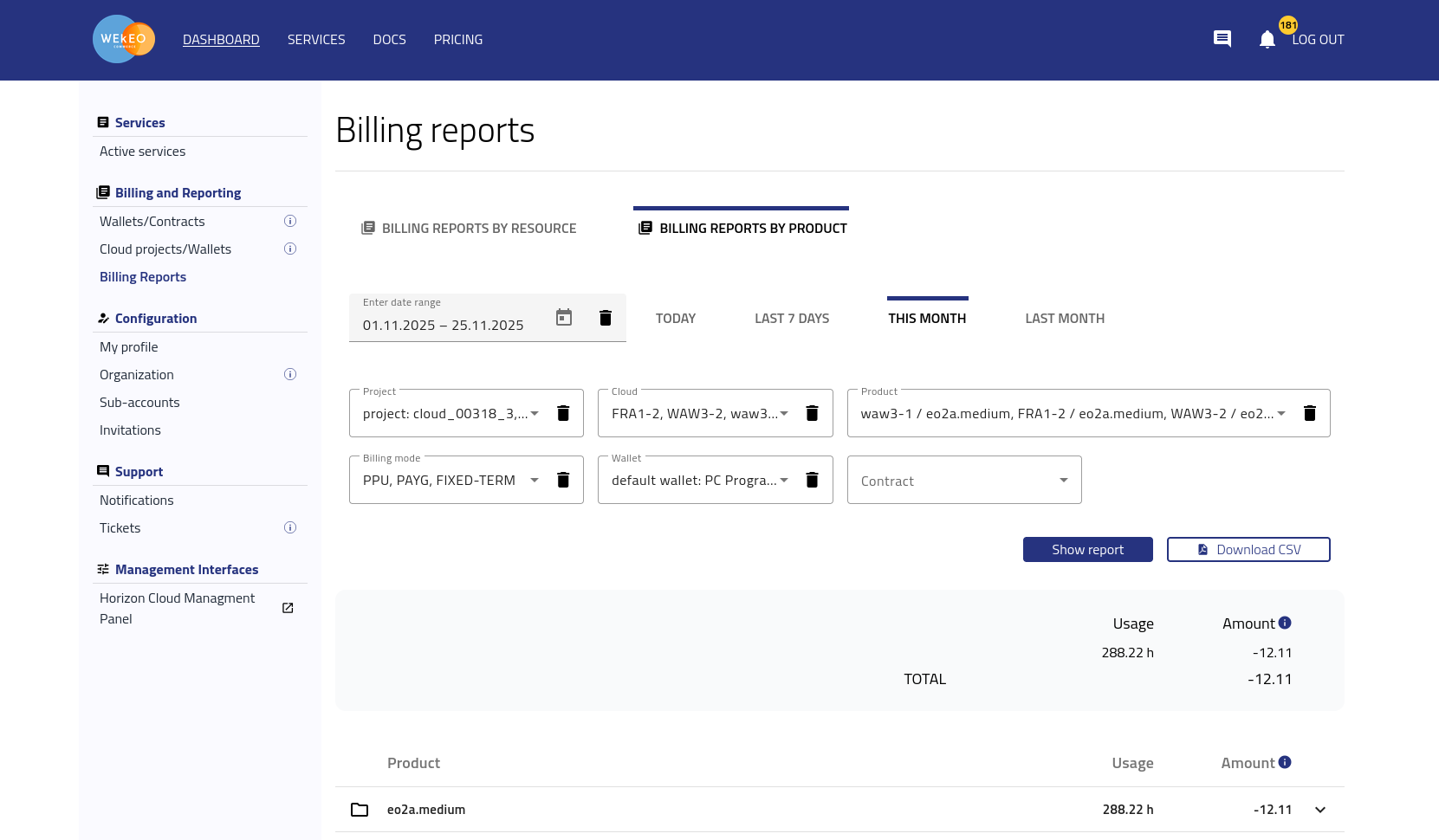Click the WEkEO logo
The height and width of the screenshot is (840, 1439).
click(x=124, y=39)
